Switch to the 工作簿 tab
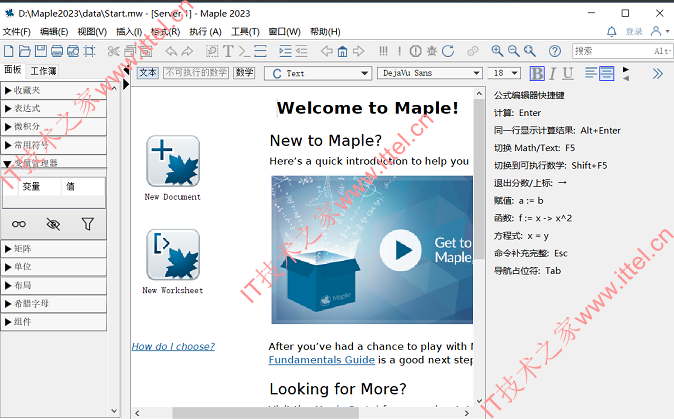This screenshot has height=419, width=674. 43,71
